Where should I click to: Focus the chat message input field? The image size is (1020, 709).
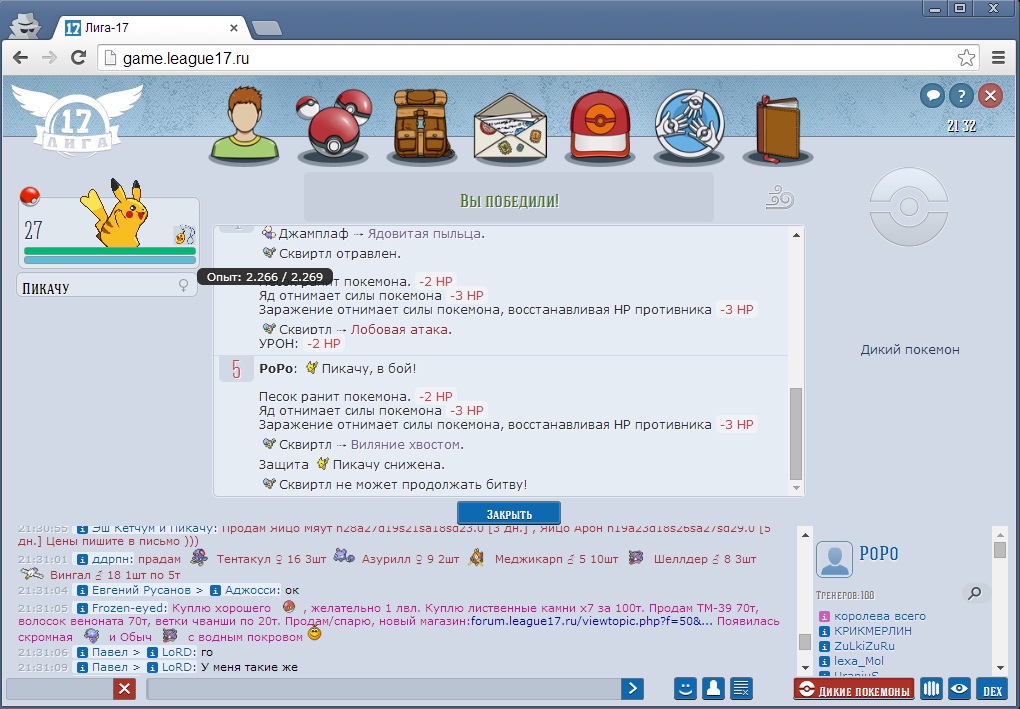tap(383, 689)
